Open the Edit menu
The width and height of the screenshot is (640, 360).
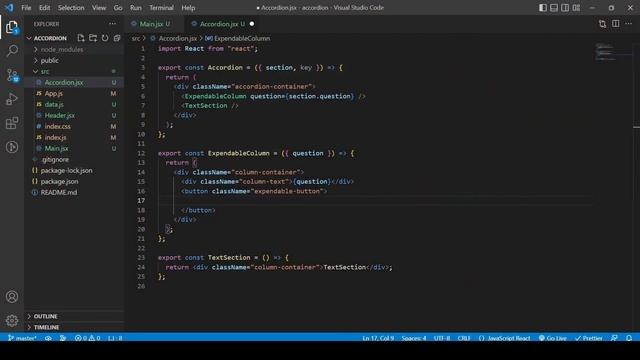[x=44, y=8]
